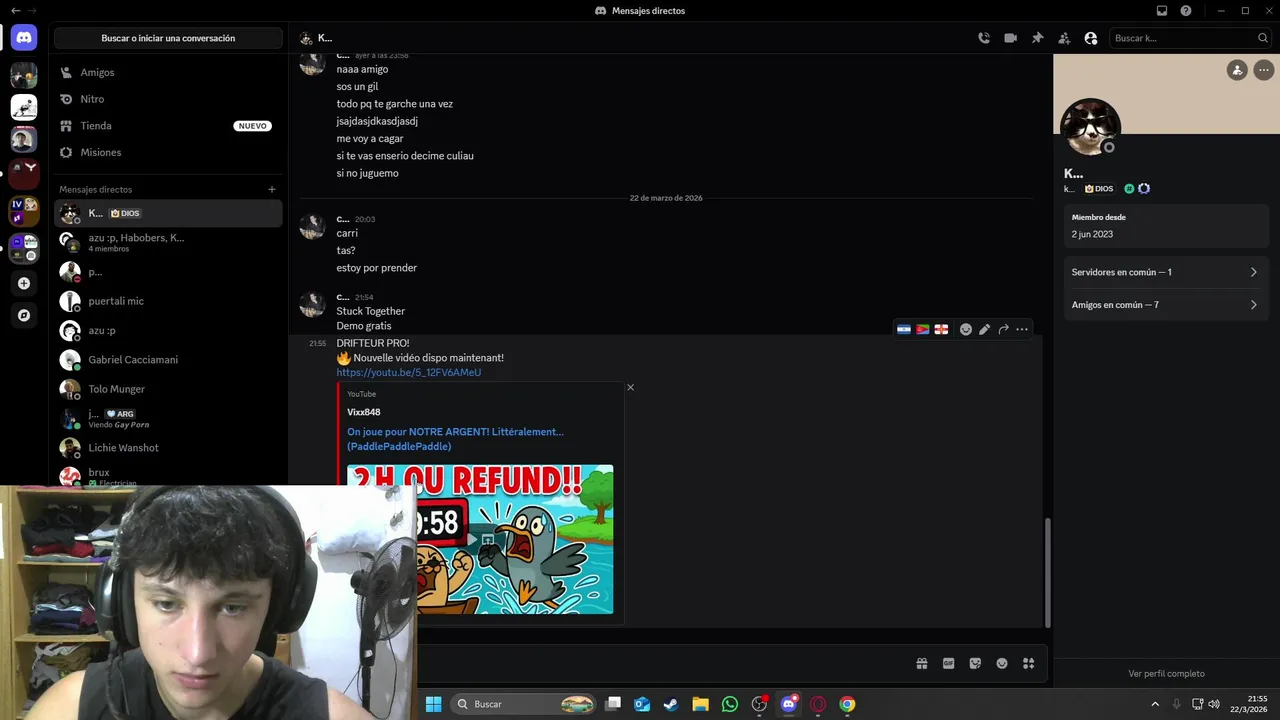Image resolution: width=1280 pixels, height=720 pixels.
Task: Open the Nitro page
Action: point(168,99)
